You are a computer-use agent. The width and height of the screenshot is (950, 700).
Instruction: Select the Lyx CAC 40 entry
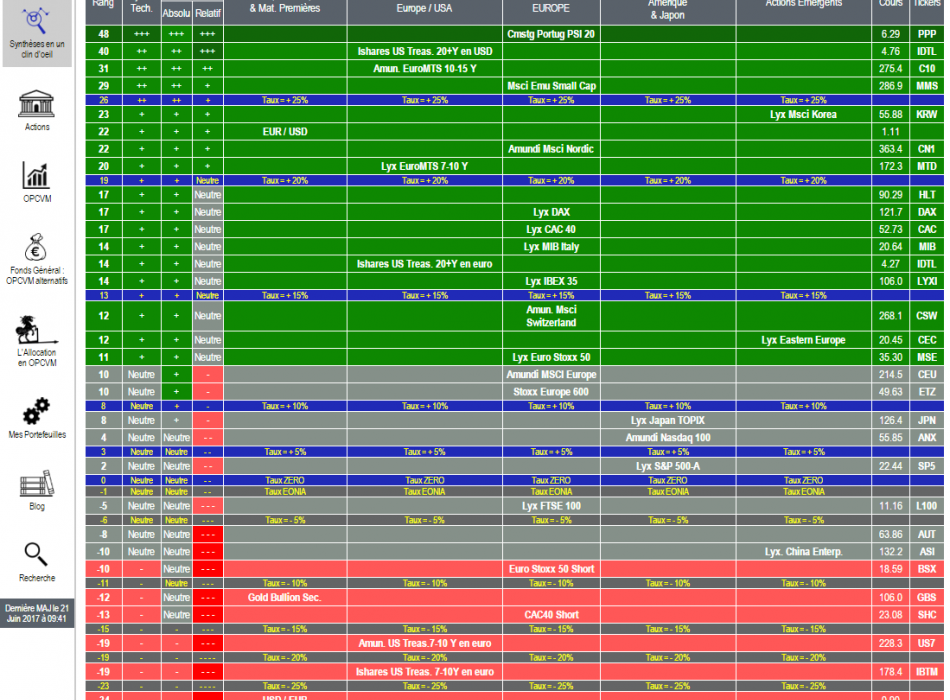point(551,230)
